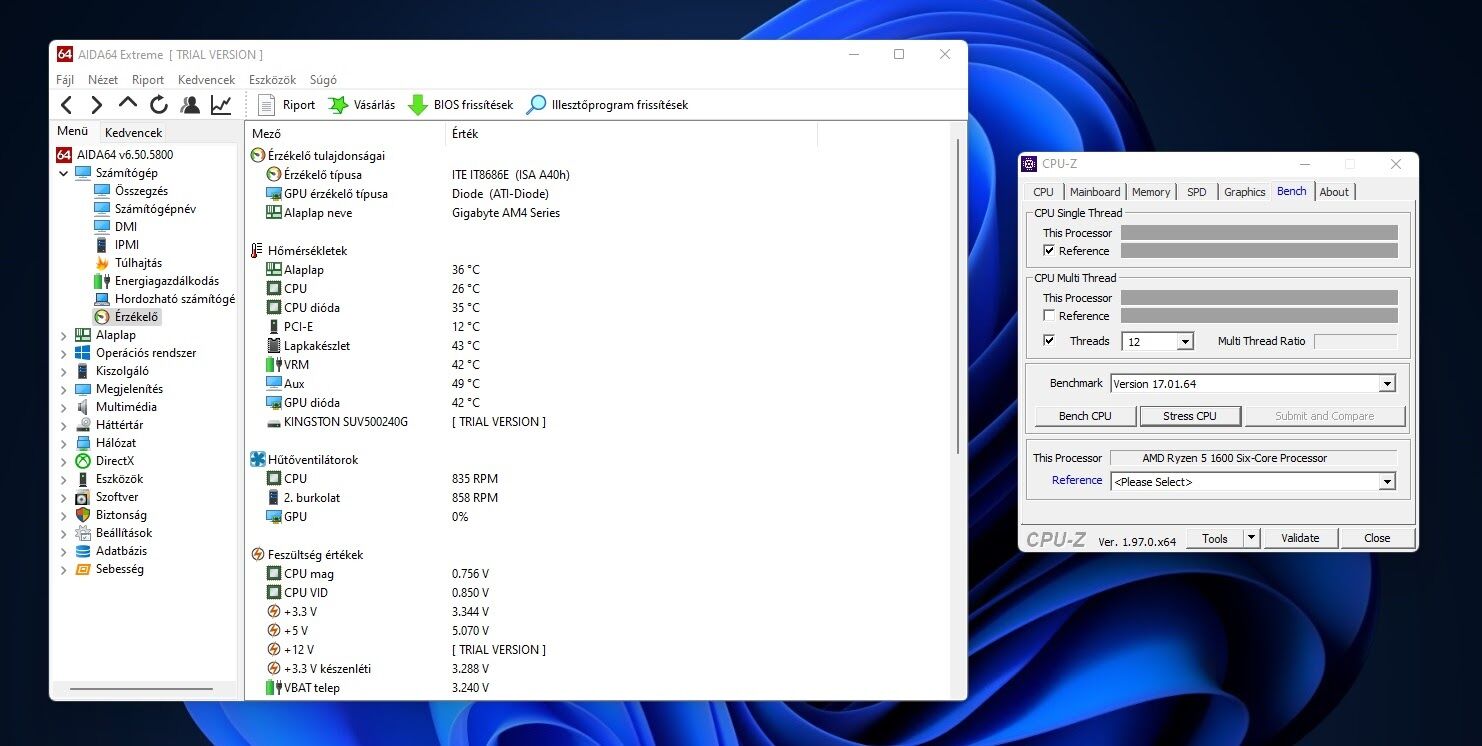The width and height of the screenshot is (1482, 746).
Task: Click the Close button in CPU-Z
Action: click(x=1377, y=538)
